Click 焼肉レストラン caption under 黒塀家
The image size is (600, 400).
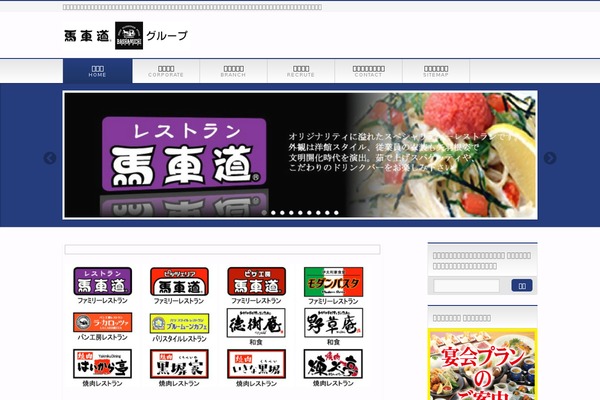click(x=179, y=383)
